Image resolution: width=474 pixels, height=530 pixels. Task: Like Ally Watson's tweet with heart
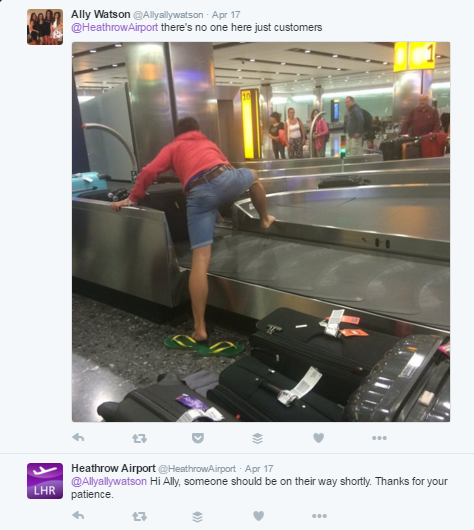[x=318, y=438]
